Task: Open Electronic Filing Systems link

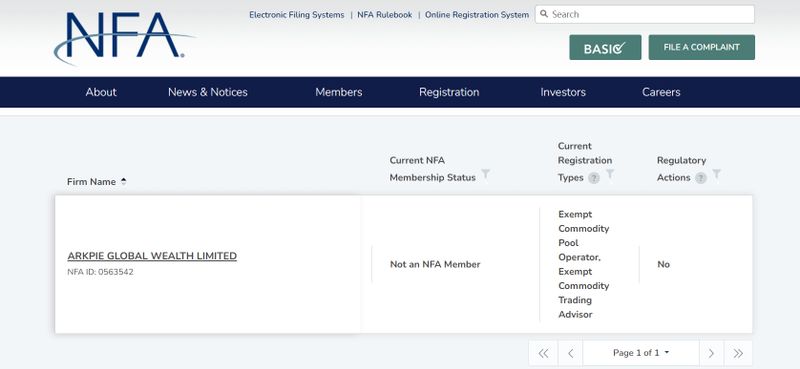Action: point(296,15)
